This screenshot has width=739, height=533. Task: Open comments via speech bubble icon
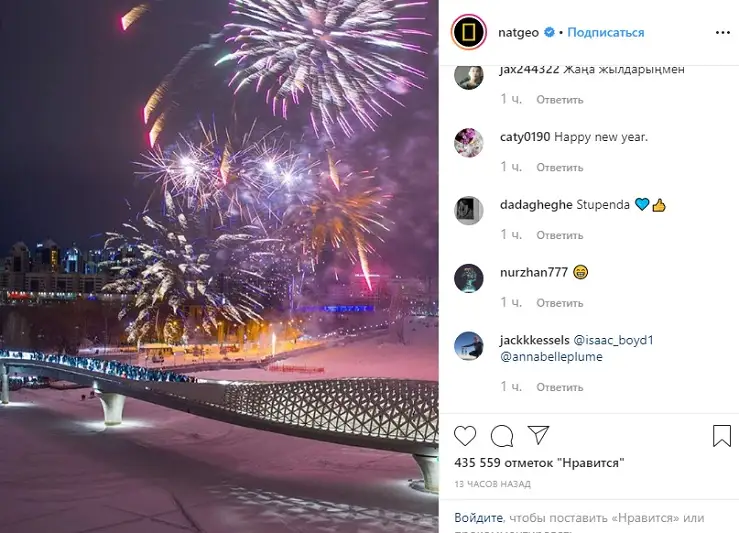tap(501, 436)
